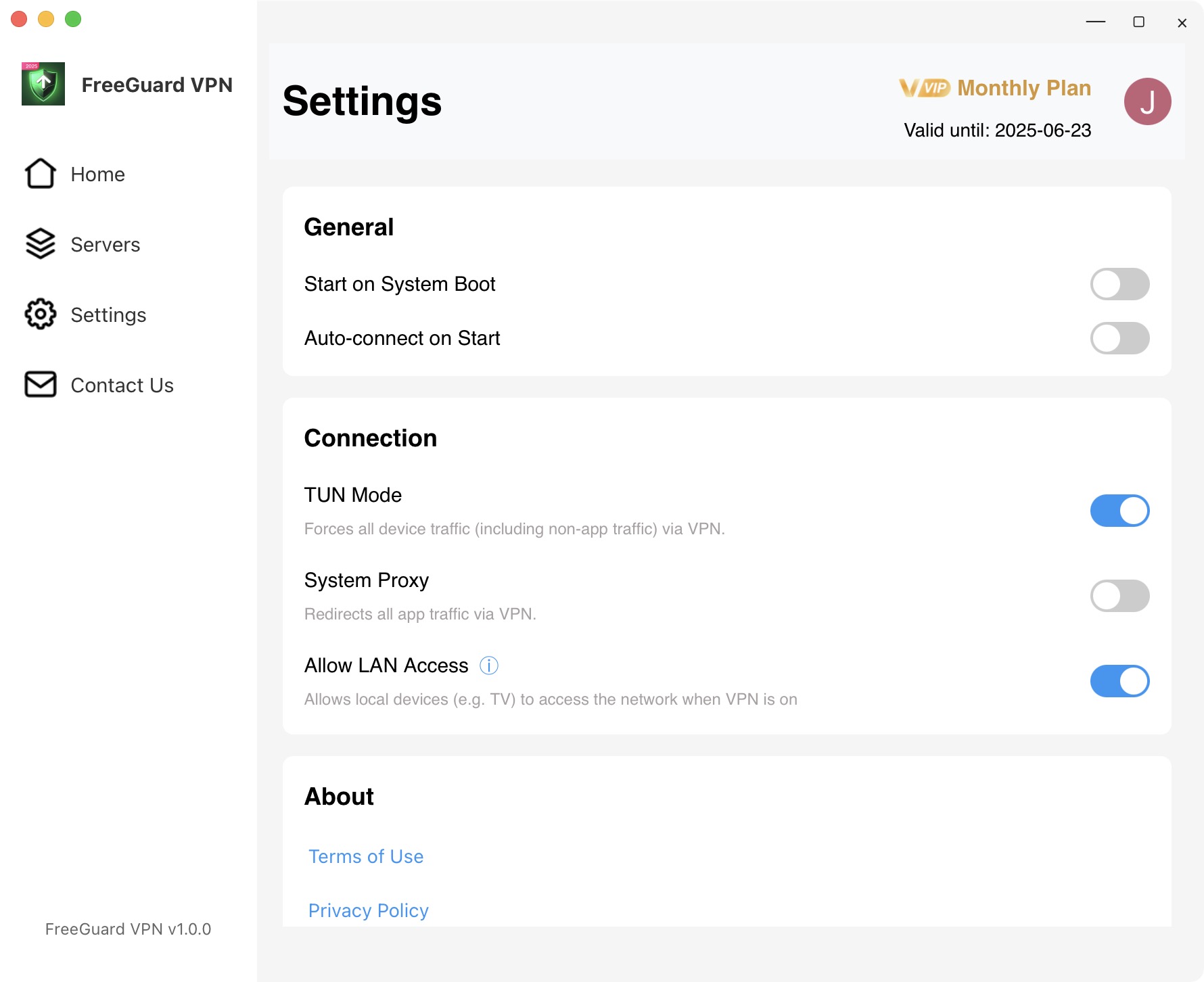Open the Contact Us page
Viewport: 1204px width, 982px height.
(122, 385)
